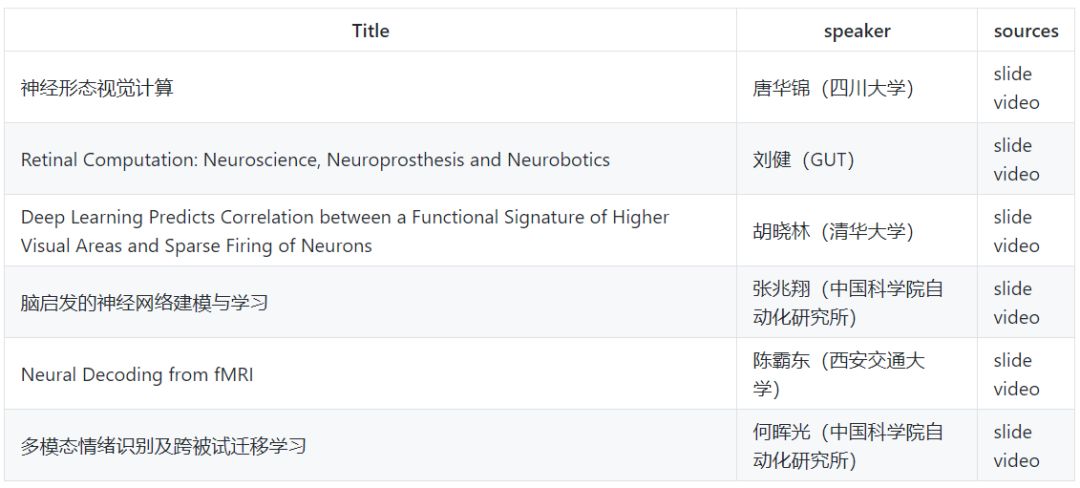Select the 神经形态视觉计算 title cell
The width and height of the screenshot is (1080, 488).
[371, 87]
